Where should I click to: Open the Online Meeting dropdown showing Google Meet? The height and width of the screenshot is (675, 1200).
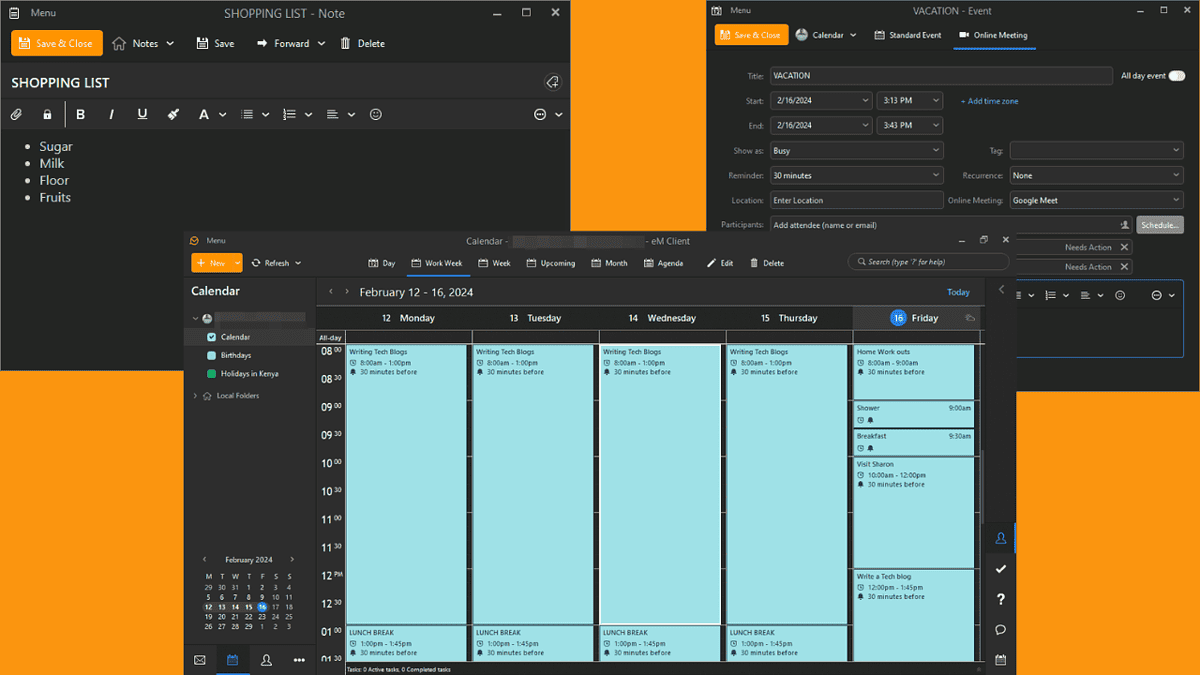(1096, 199)
